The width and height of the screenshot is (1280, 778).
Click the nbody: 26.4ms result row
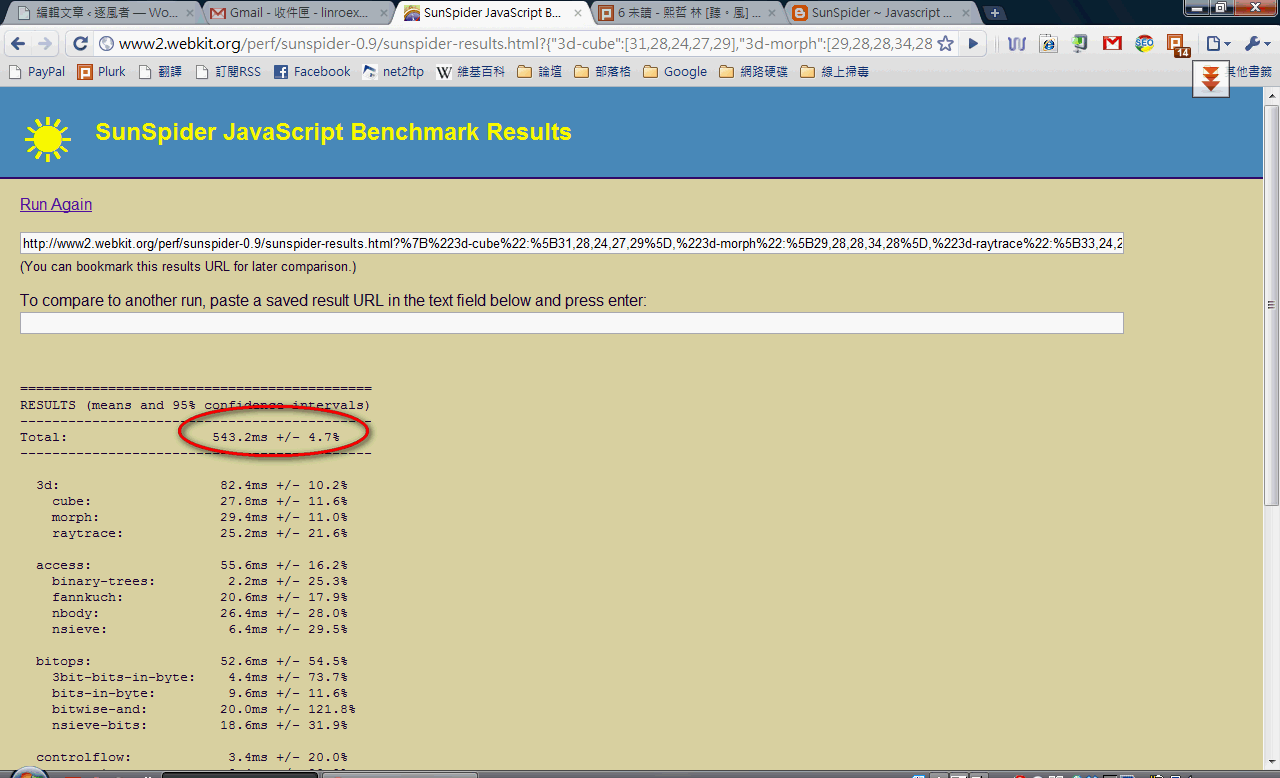200,613
